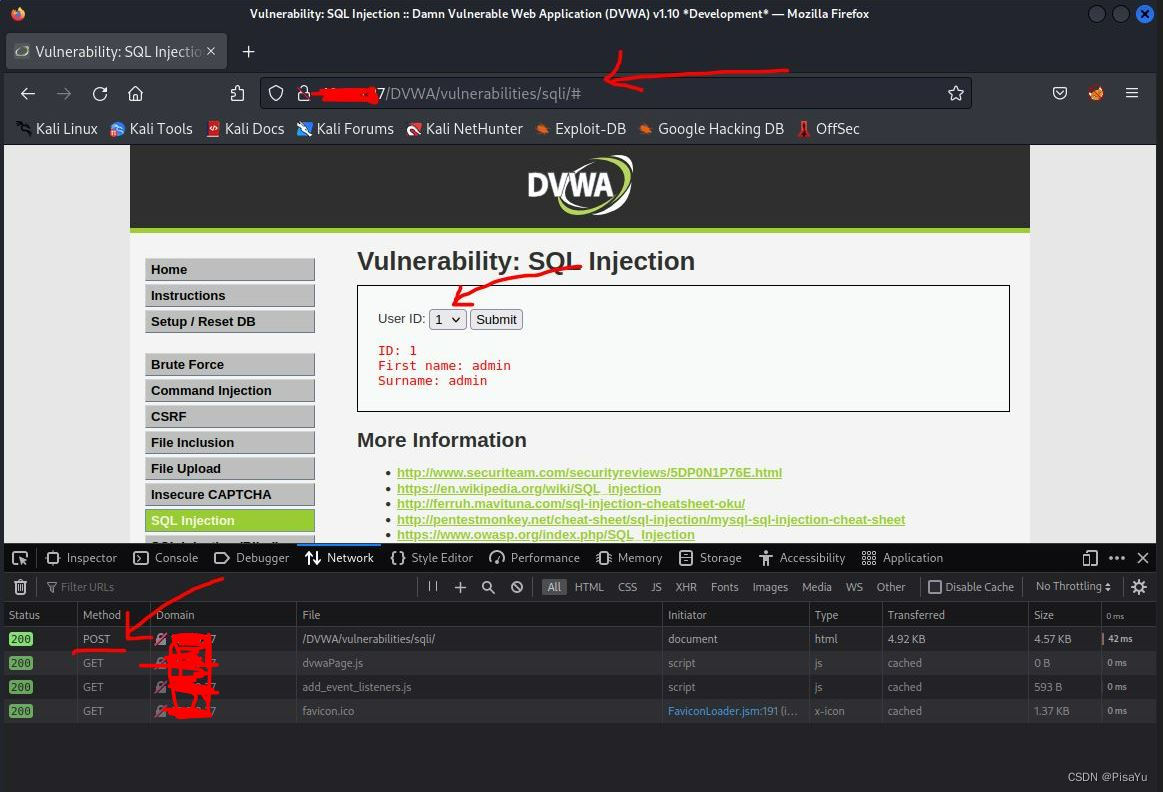Open the Pocket save icon

click(x=1060, y=93)
